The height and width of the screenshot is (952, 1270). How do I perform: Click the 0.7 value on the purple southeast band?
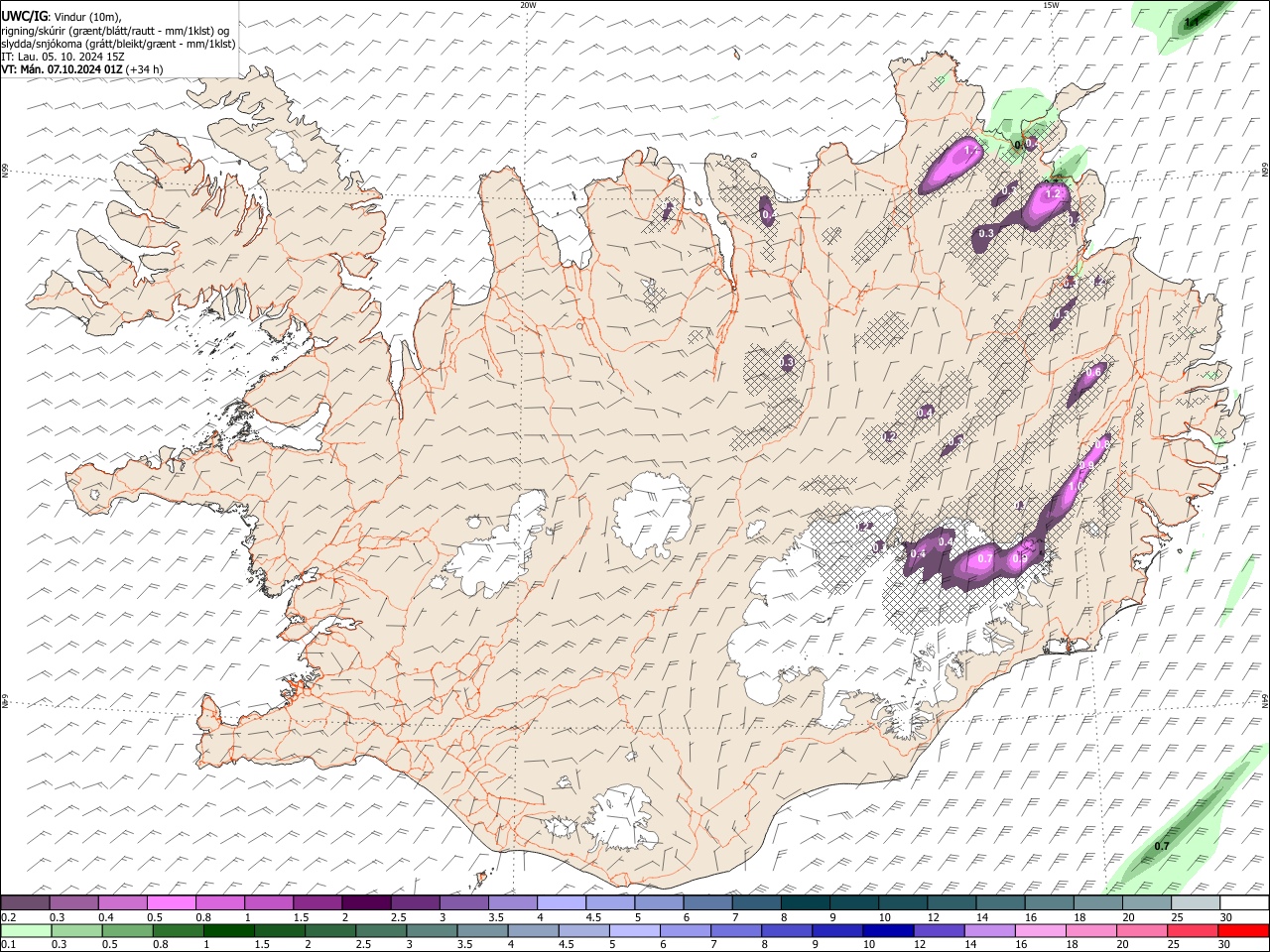(985, 559)
